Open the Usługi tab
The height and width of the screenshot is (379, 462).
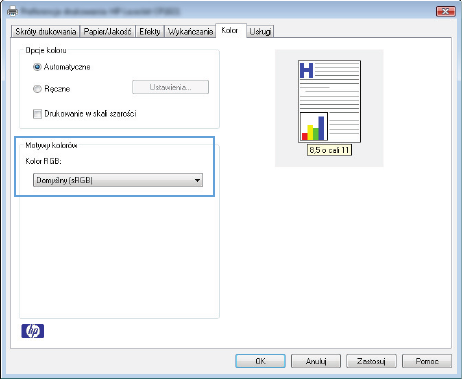pos(260,32)
